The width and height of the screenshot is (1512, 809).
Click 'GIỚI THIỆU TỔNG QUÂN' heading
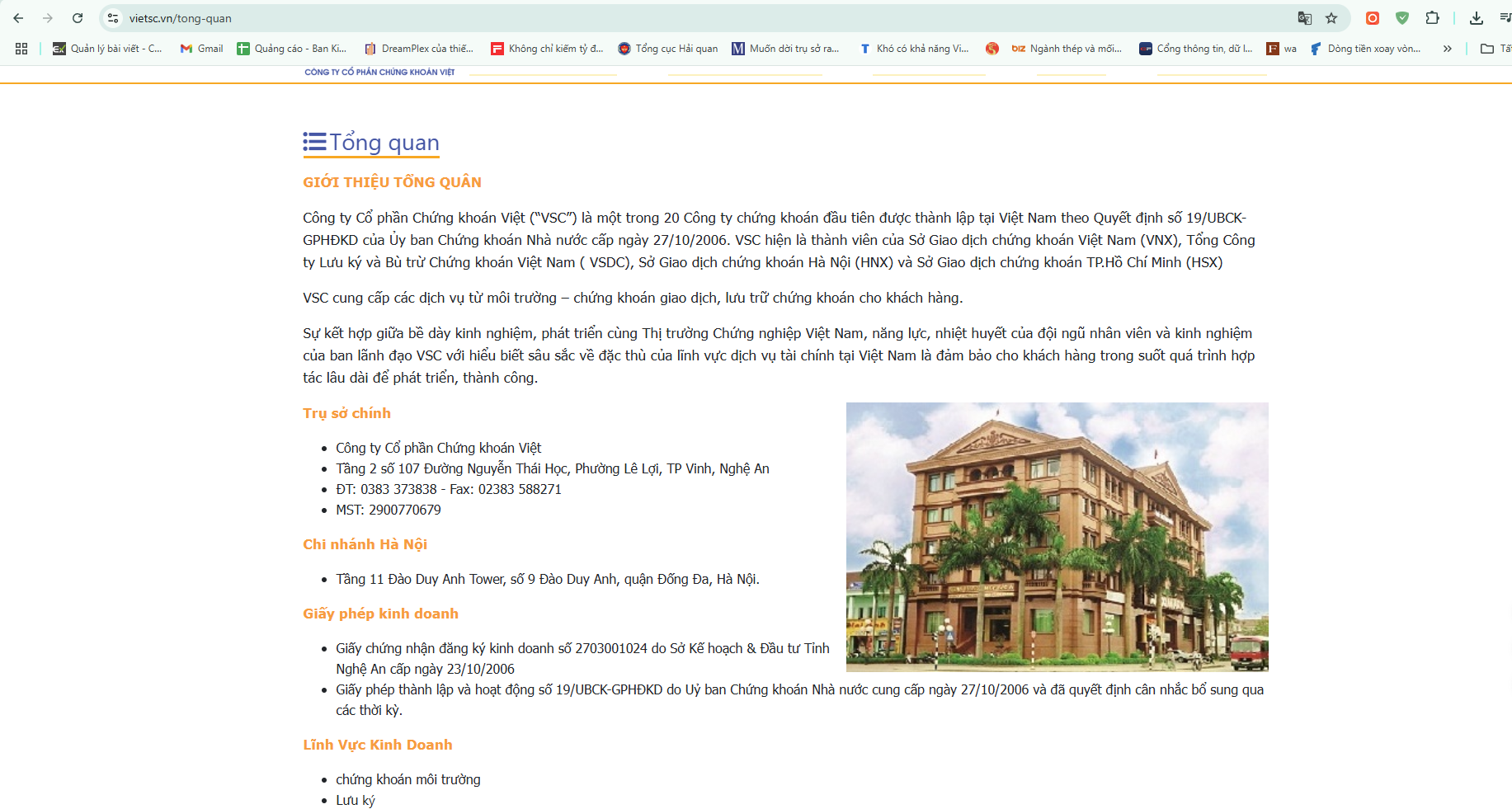[x=392, y=182]
